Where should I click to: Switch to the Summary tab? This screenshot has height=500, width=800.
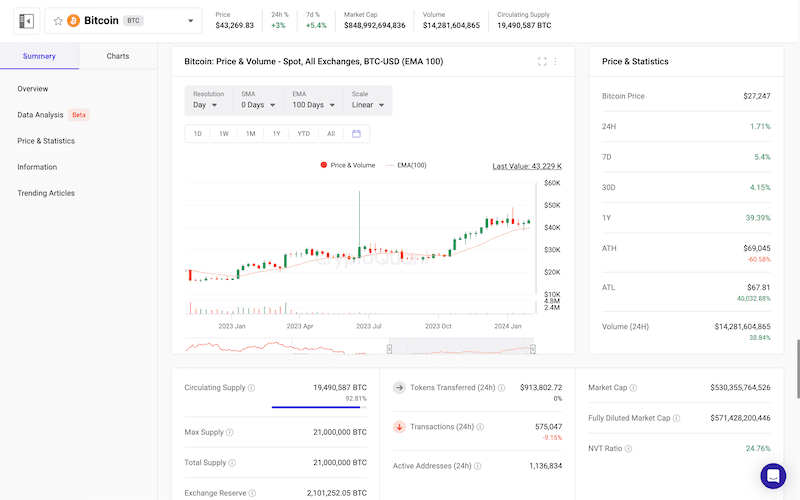point(39,56)
